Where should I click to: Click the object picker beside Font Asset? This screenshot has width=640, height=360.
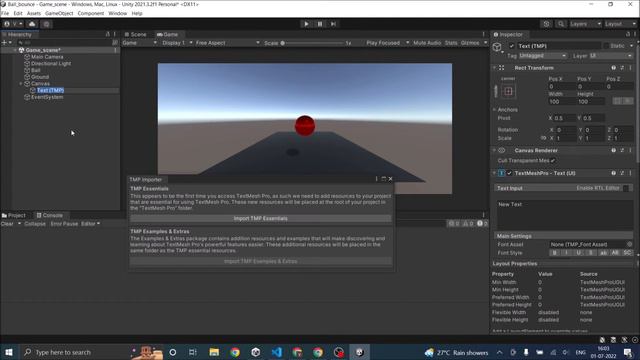(x=629, y=244)
